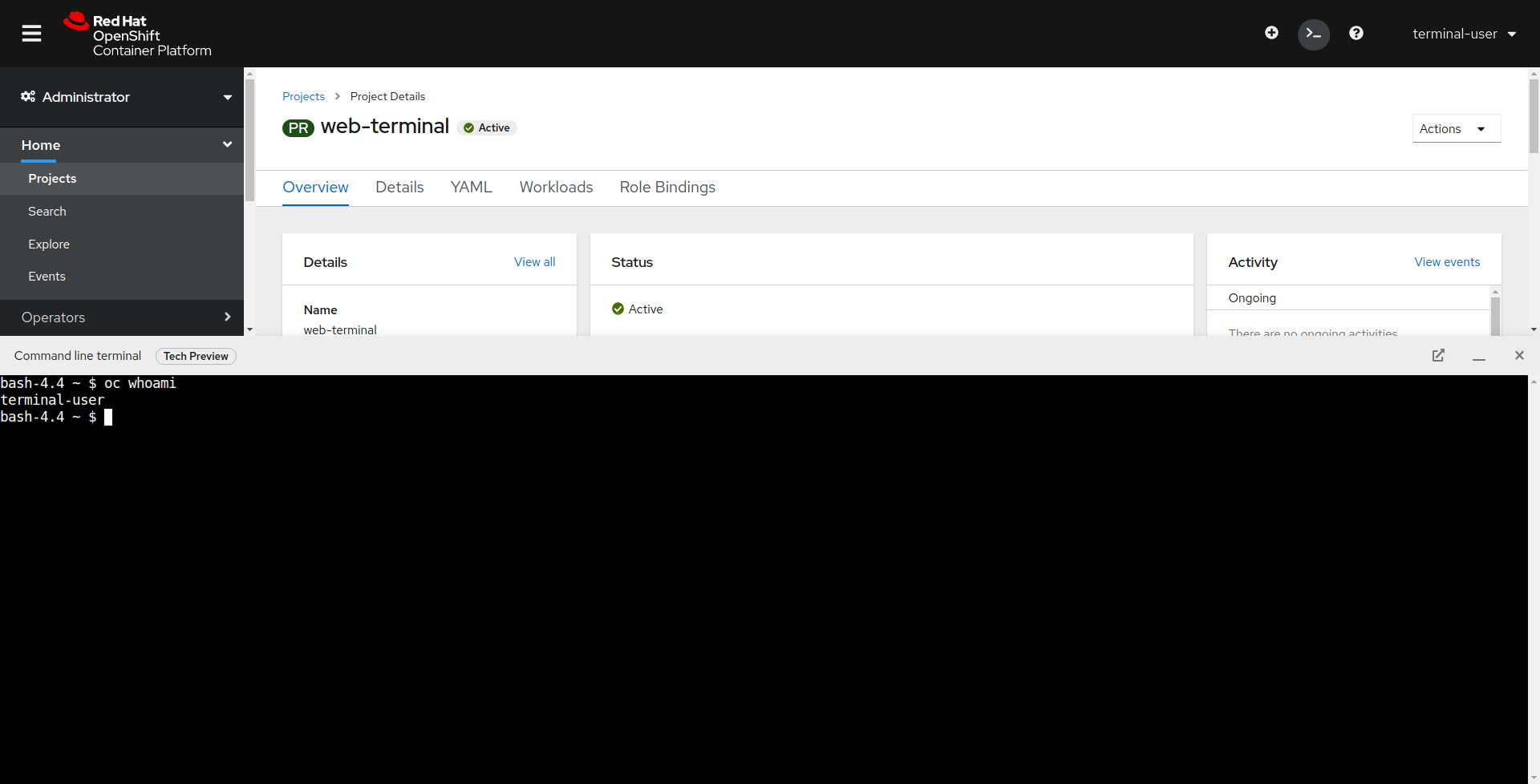Click View events in Activity card
This screenshot has width=1540, height=784.
click(x=1447, y=262)
